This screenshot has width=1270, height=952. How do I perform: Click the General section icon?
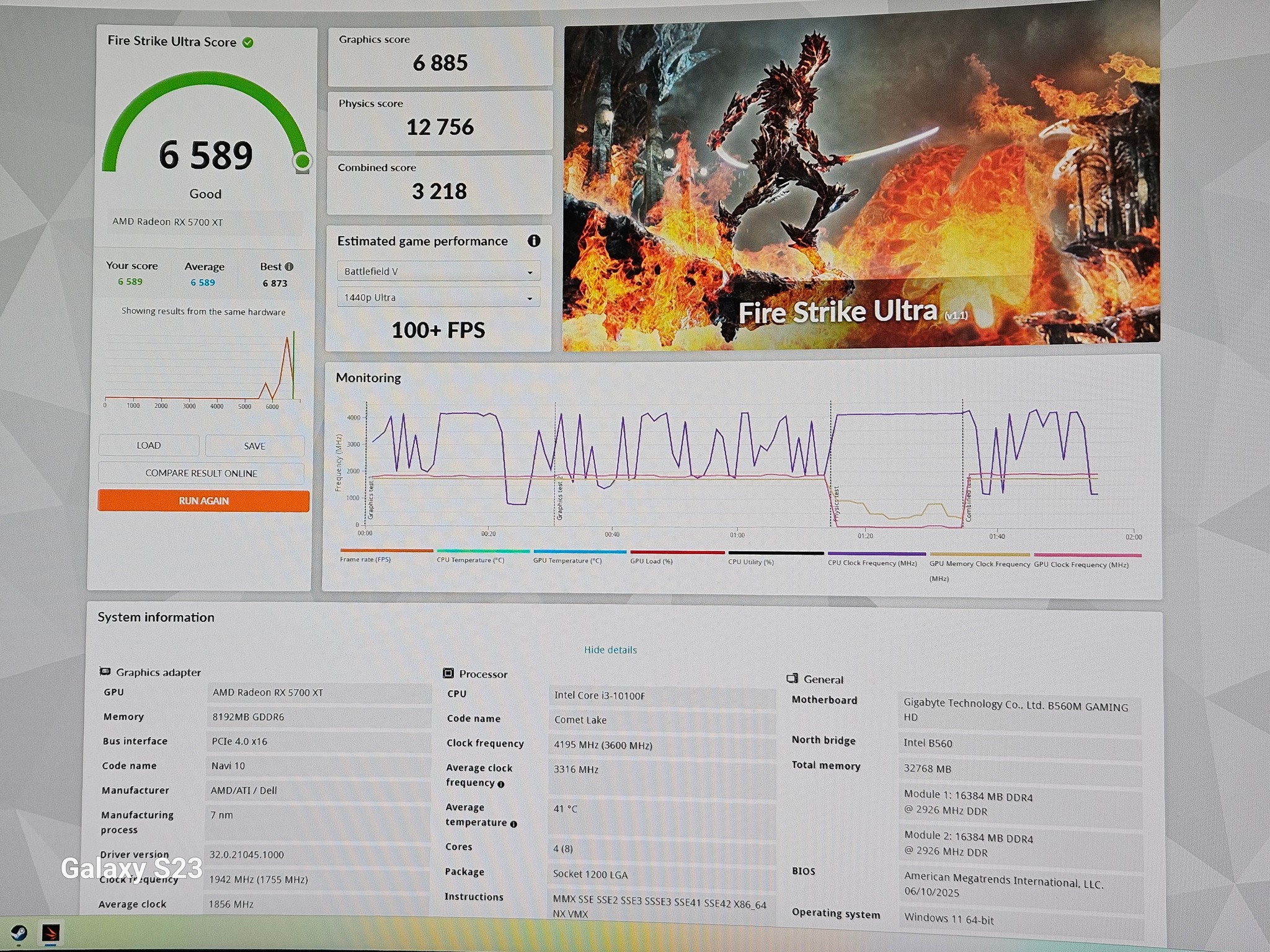(x=793, y=678)
